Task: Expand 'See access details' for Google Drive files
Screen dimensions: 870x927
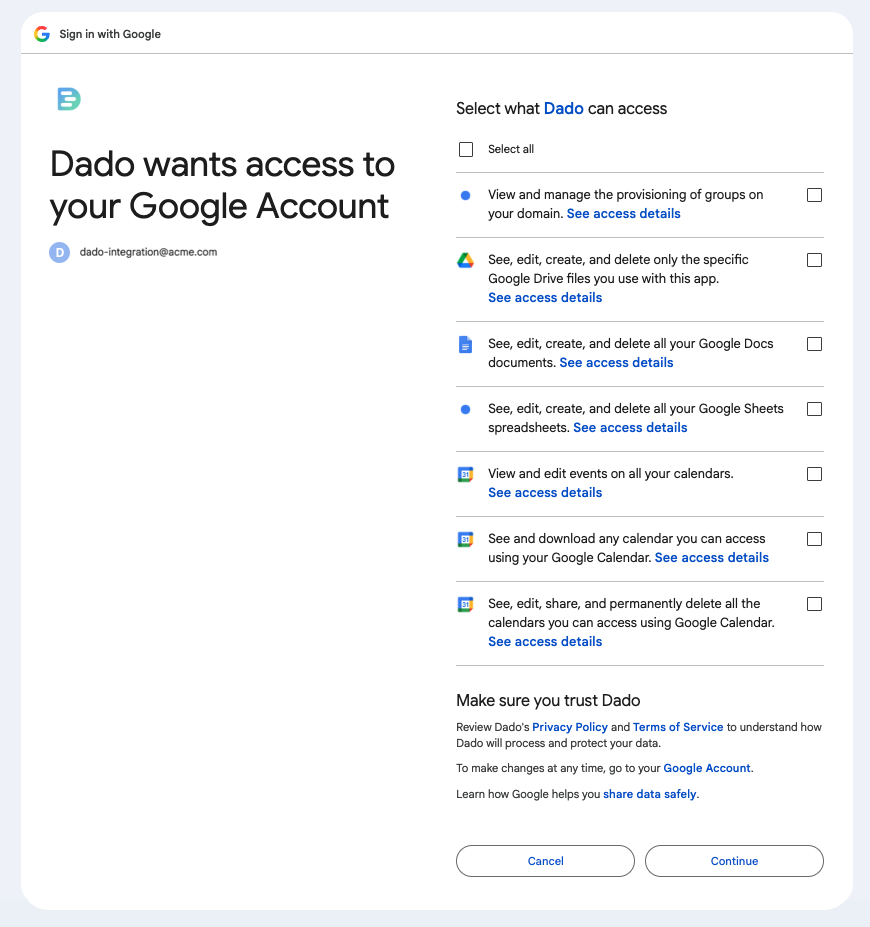Action: 545,297
